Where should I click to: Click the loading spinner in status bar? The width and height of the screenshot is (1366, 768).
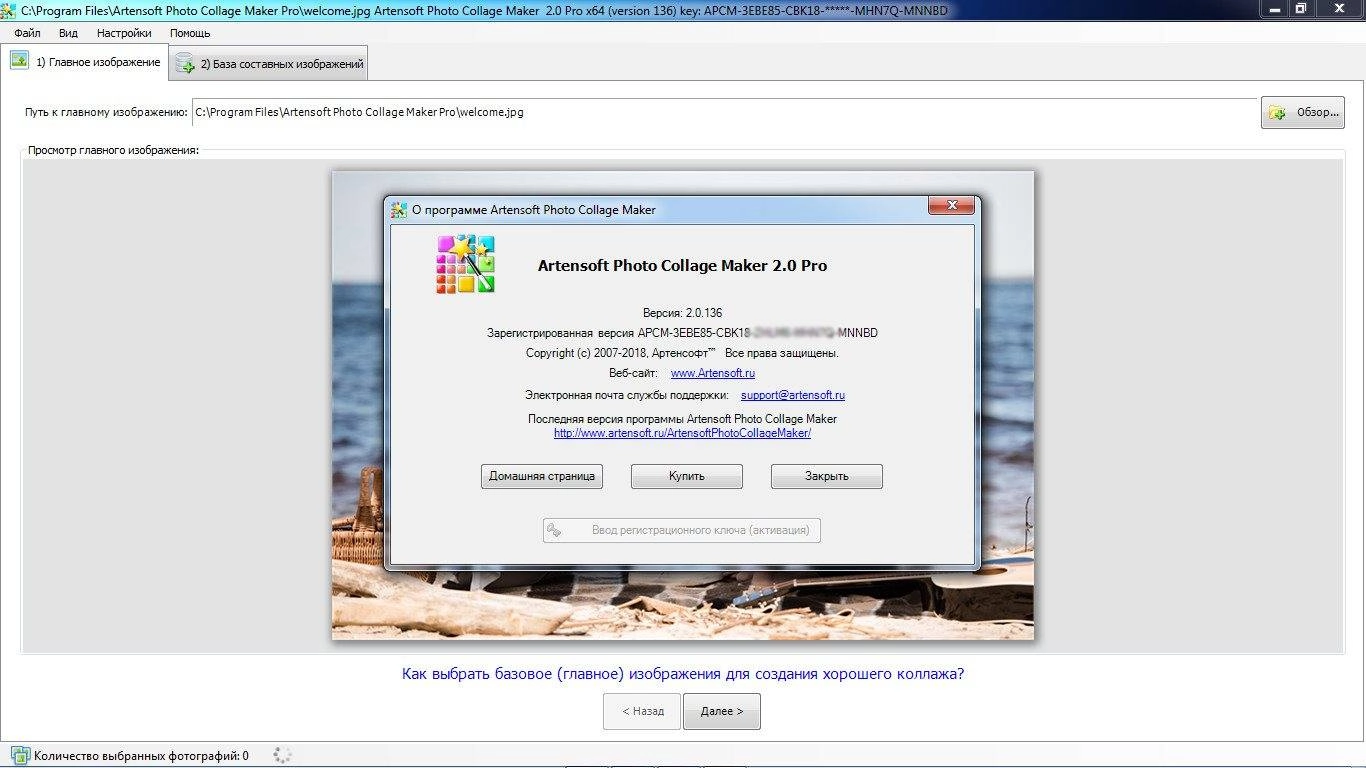283,755
